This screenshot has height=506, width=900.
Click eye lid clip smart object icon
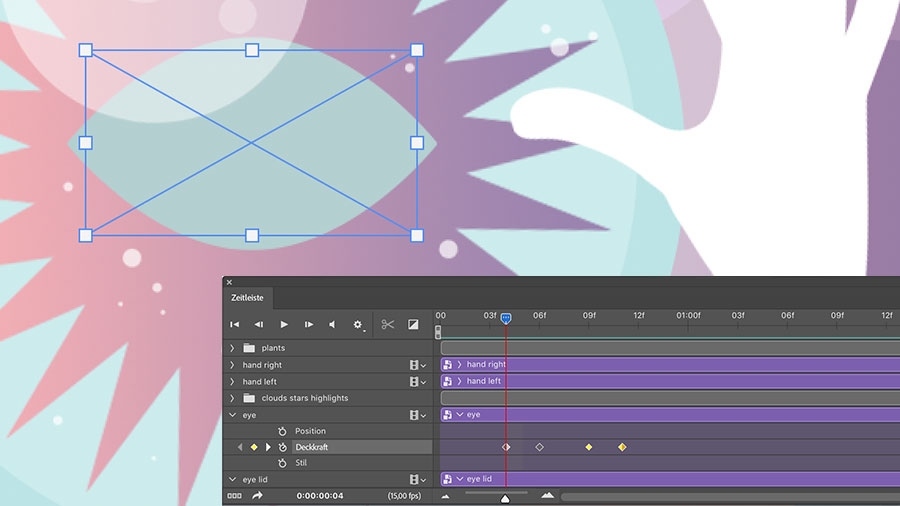[x=448, y=478]
